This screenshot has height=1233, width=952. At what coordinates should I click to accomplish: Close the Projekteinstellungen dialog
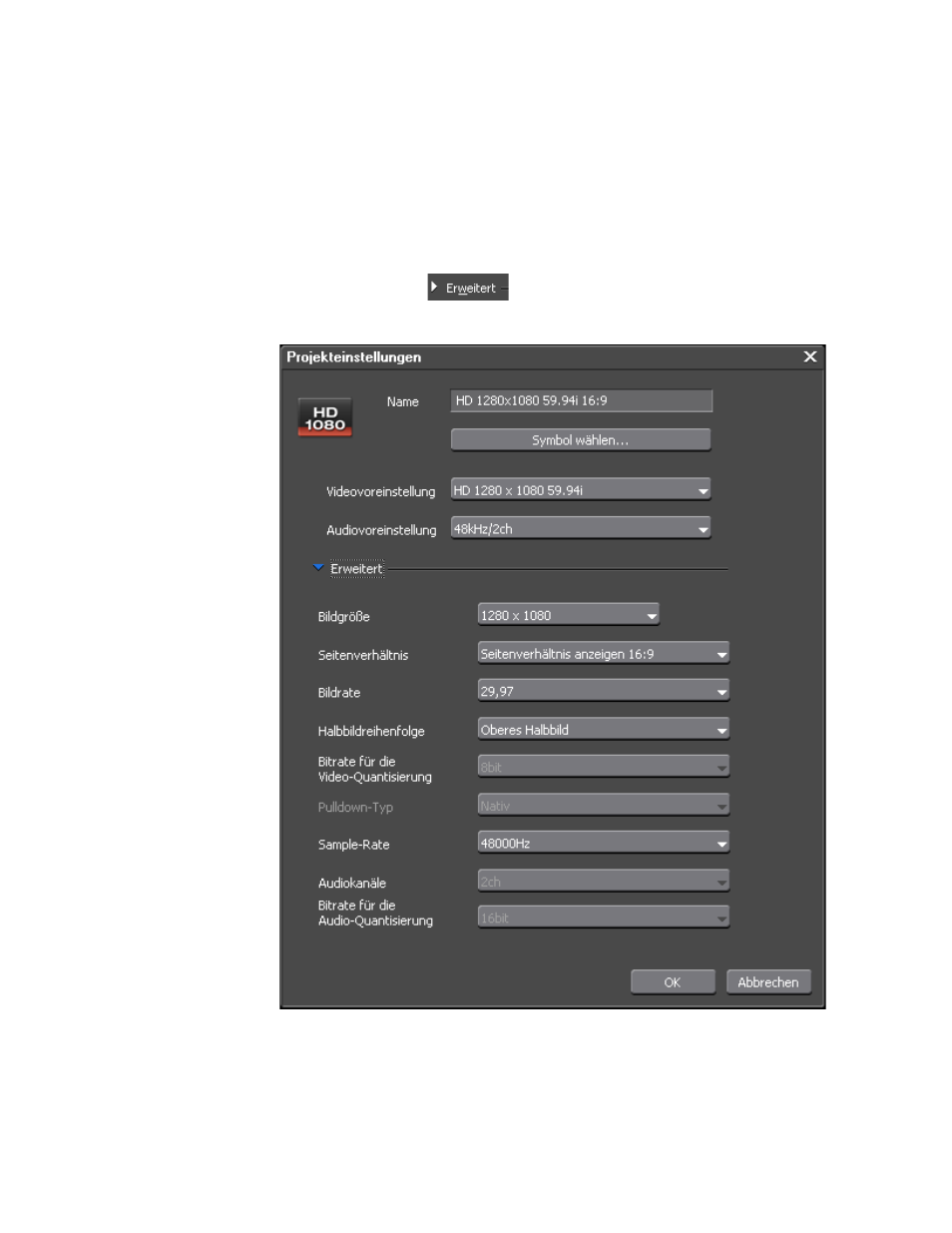[810, 356]
